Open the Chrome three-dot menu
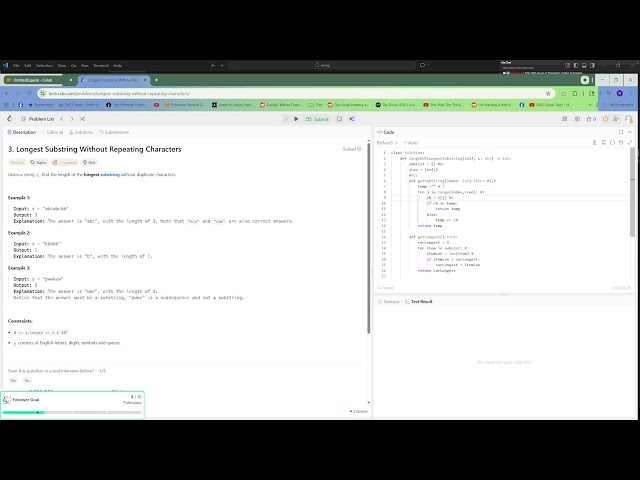 (631, 93)
